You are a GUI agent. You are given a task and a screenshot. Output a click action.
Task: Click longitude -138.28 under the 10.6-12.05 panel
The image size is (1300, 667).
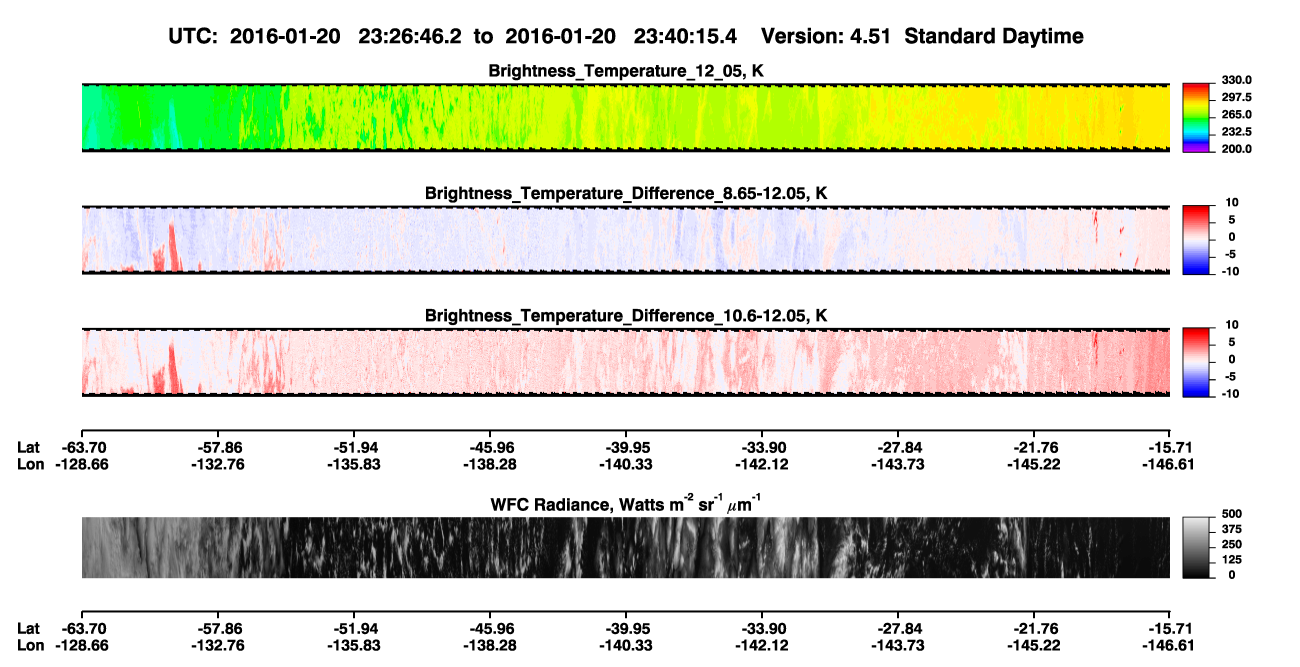(490, 464)
